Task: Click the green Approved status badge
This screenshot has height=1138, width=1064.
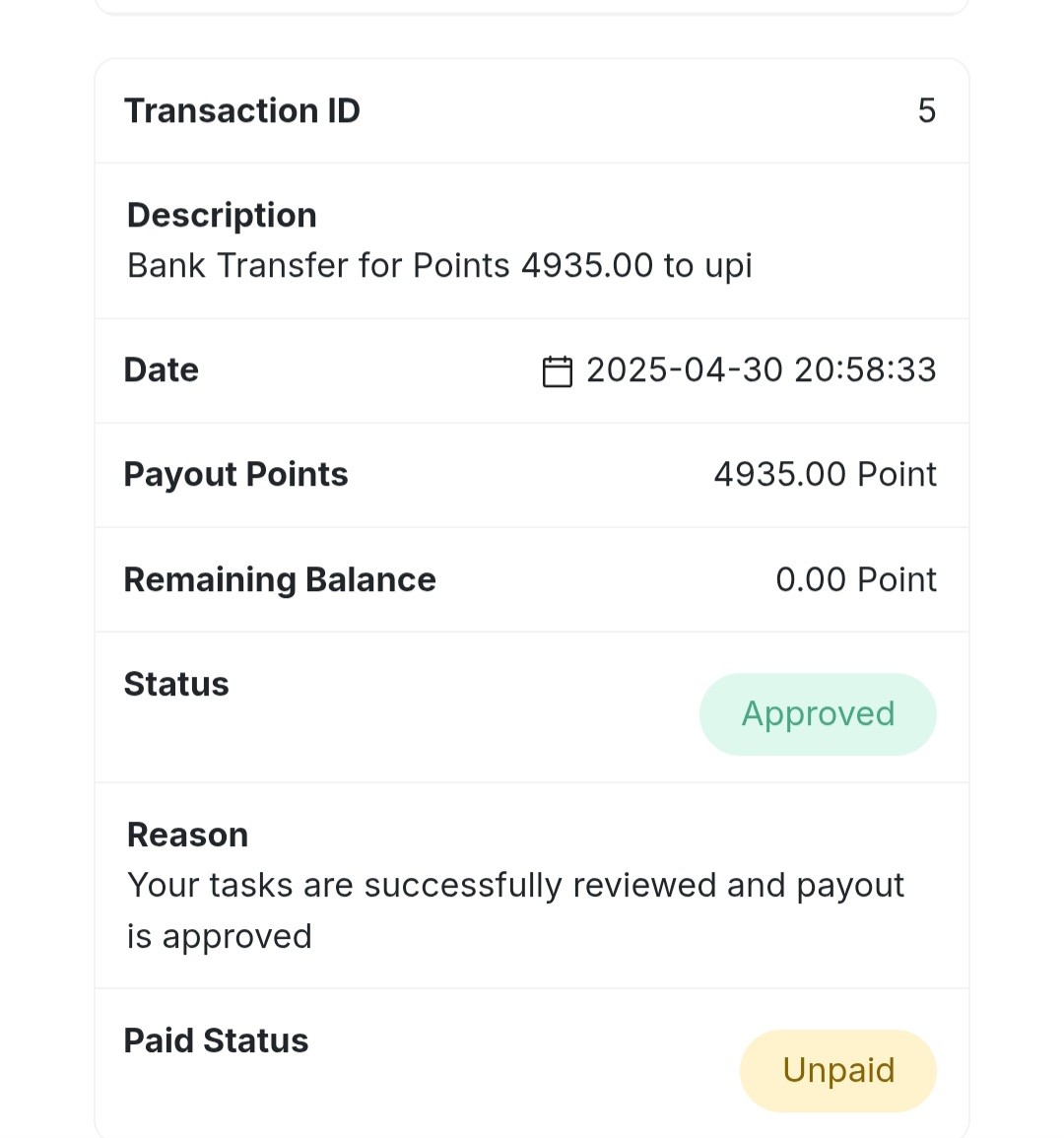Action: (818, 714)
